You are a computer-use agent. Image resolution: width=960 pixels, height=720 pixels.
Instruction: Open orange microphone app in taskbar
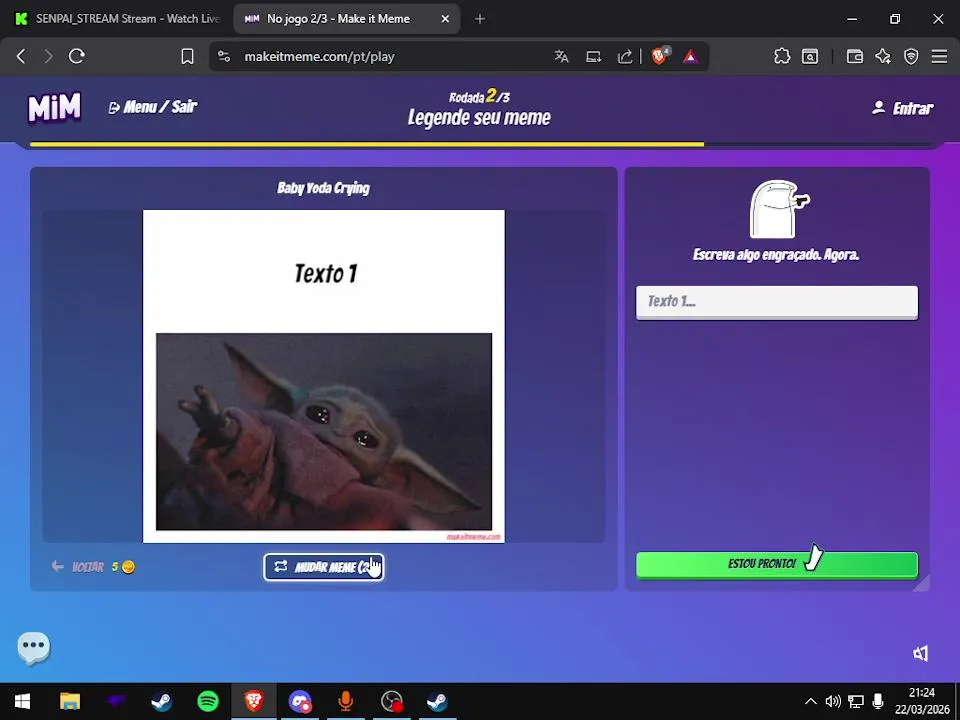point(346,702)
